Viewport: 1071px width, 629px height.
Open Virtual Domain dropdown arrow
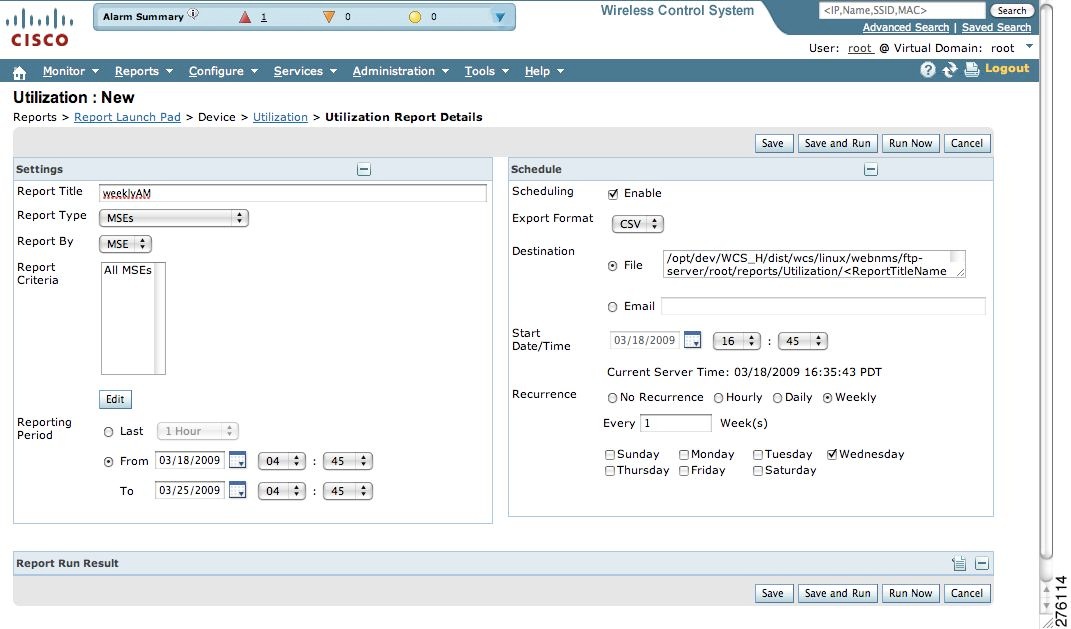(x=1029, y=46)
